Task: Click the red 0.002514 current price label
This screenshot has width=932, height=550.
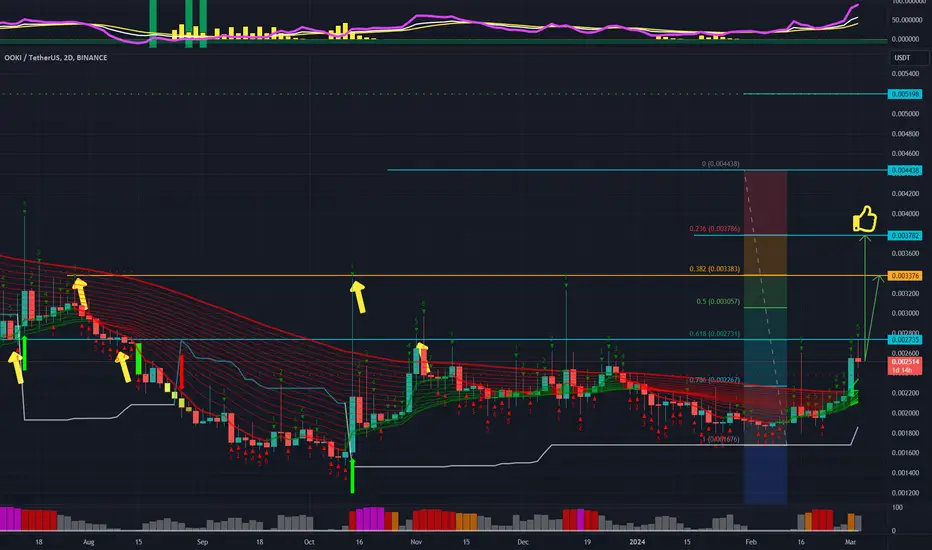Action: (x=905, y=362)
